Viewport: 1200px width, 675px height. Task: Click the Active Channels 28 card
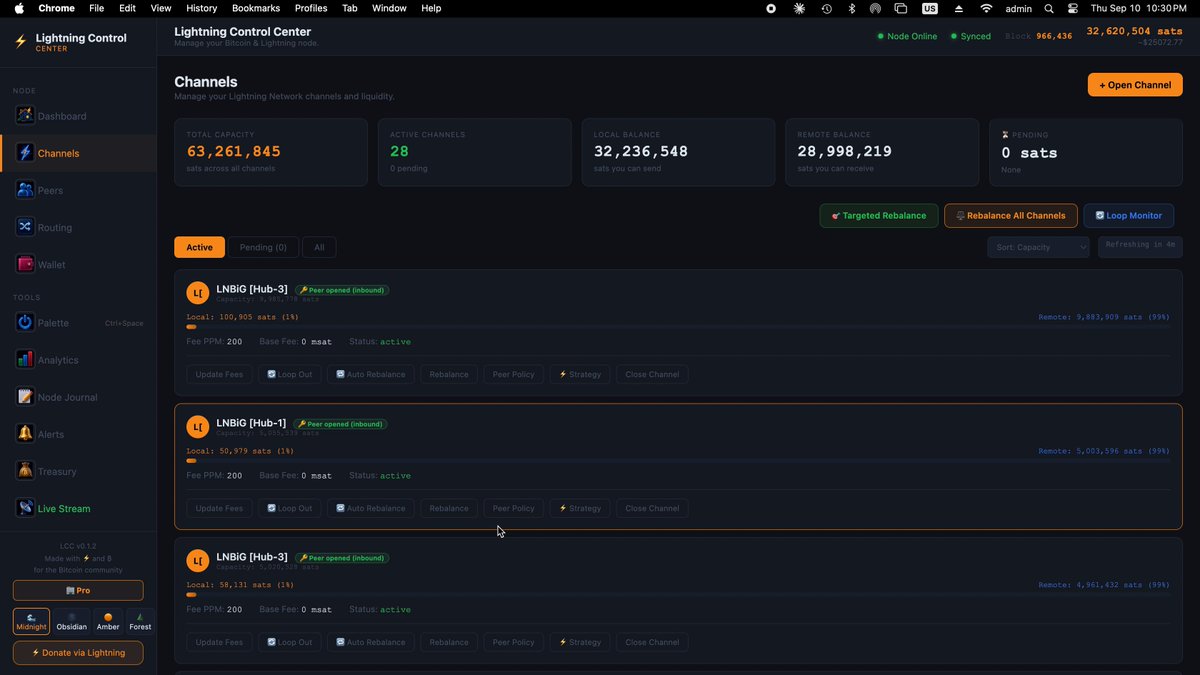474,152
